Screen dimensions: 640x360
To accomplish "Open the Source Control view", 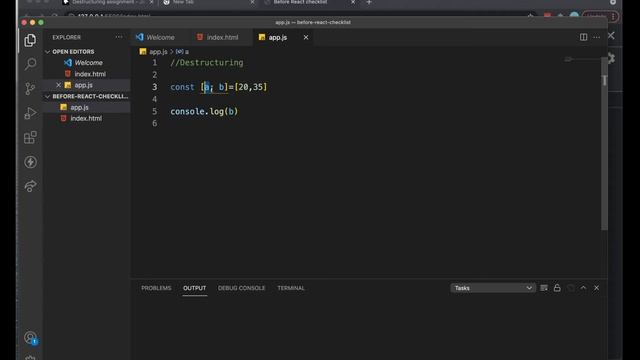I will (x=30, y=88).
